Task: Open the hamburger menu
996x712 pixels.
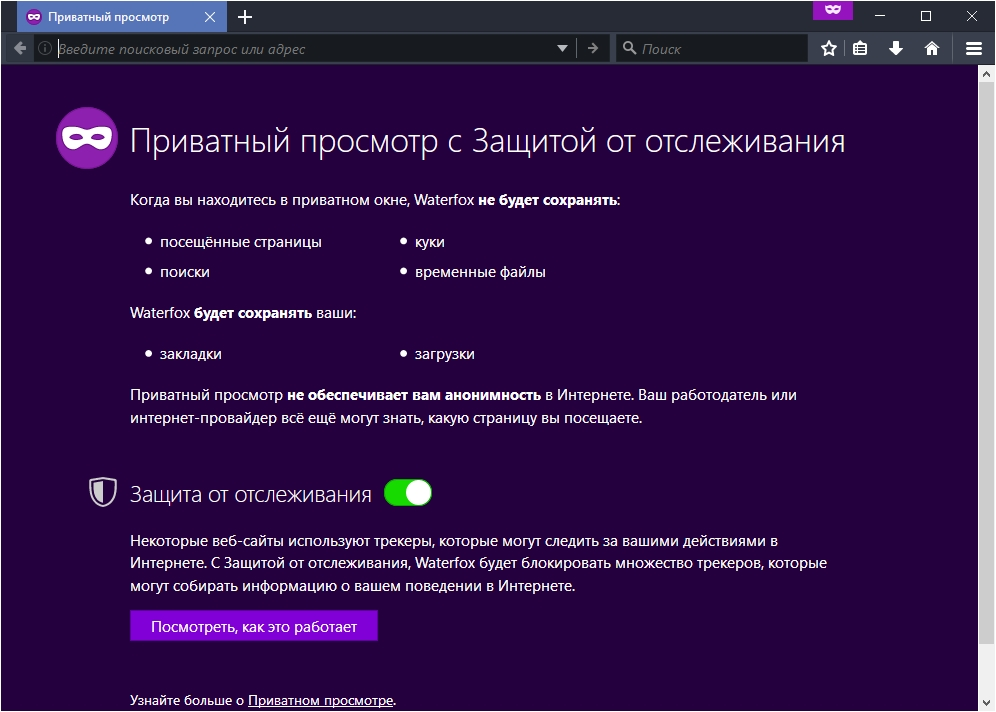Action: (x=974, y=48)
